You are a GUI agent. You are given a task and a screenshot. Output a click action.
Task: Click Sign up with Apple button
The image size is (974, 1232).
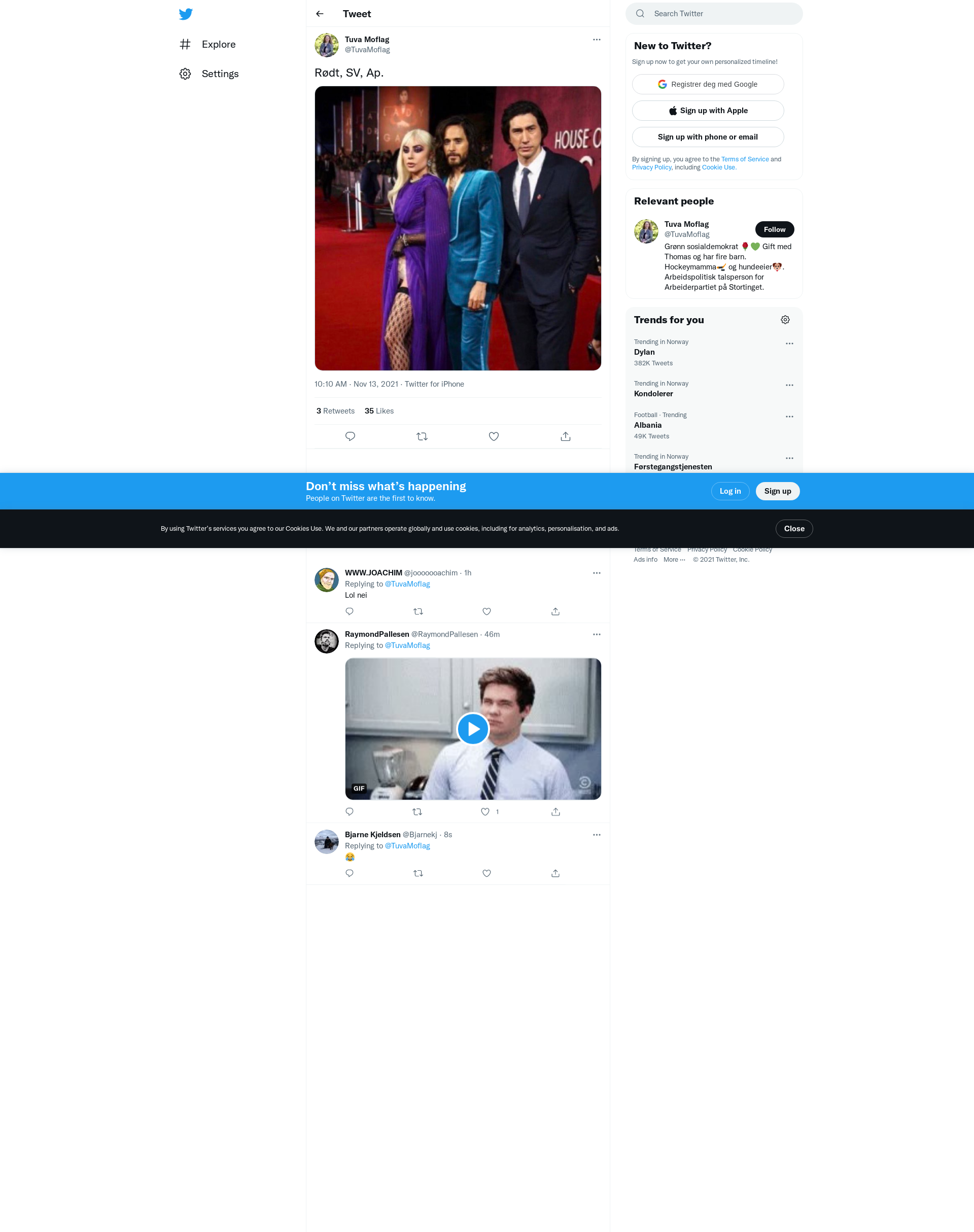(x=708, y=111)
